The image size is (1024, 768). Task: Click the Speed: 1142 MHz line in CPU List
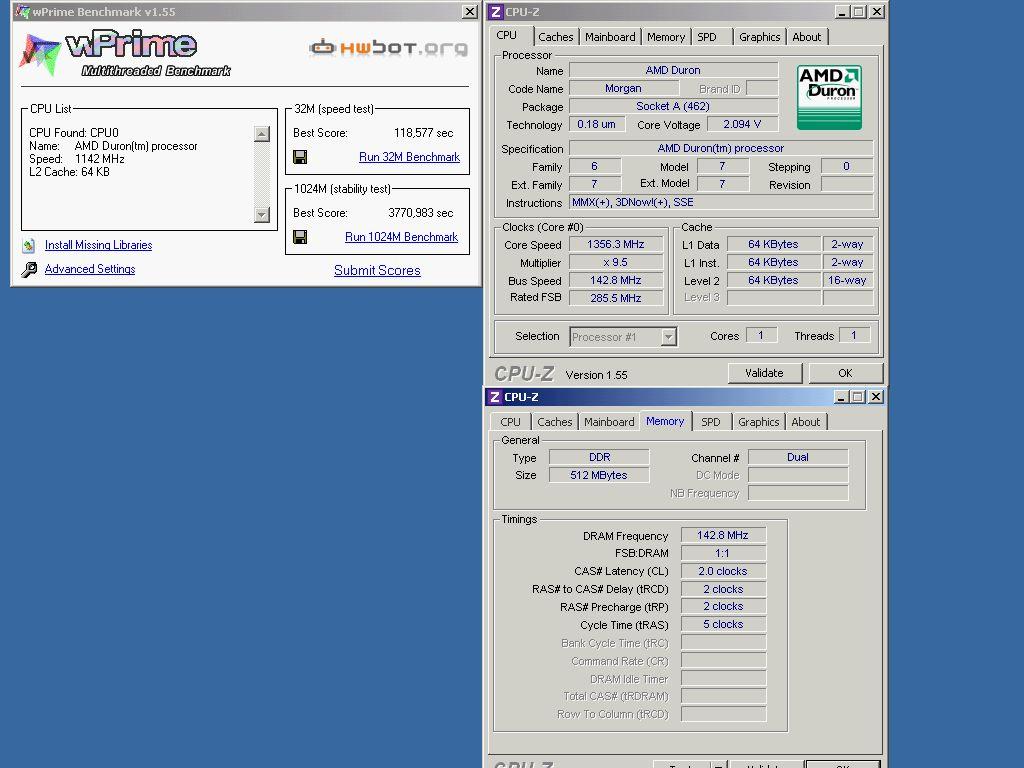[76, 159]
